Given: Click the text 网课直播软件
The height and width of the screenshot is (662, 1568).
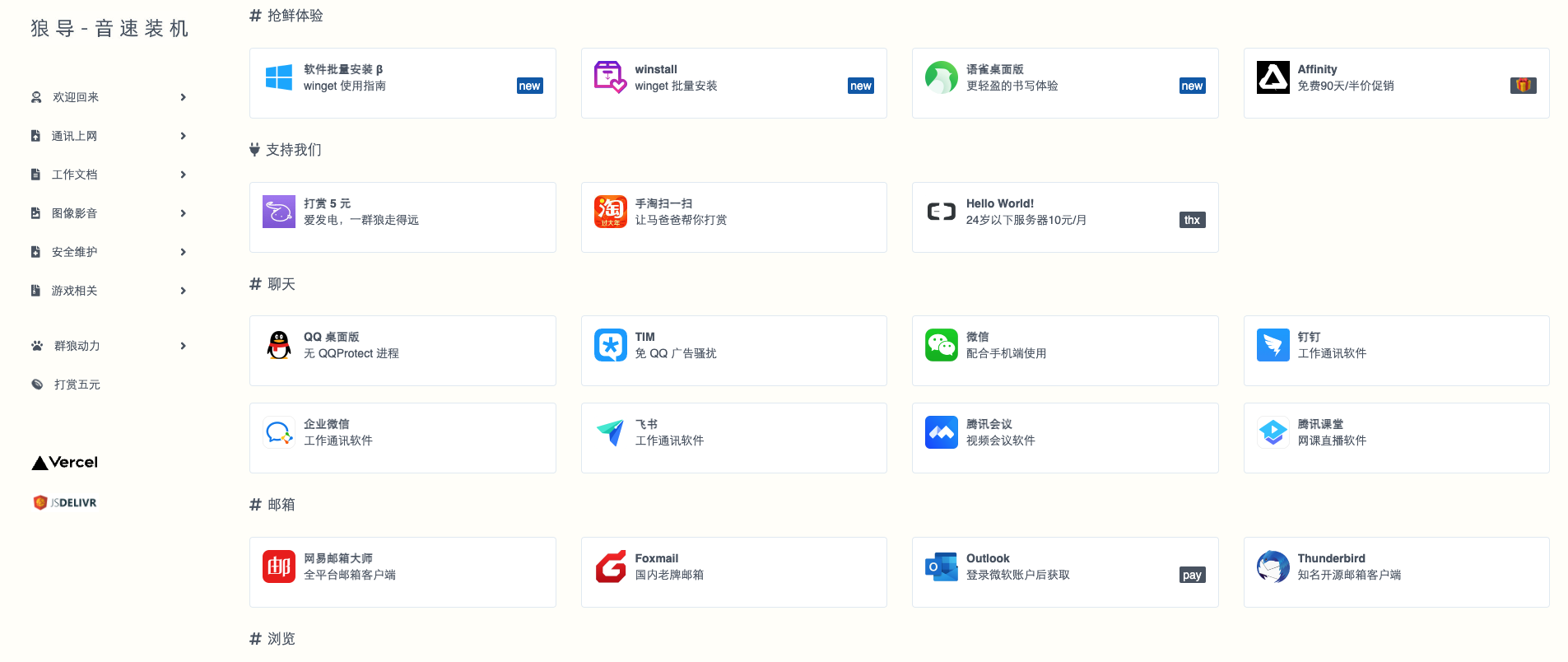Looking at the screenshot, I should (1332, 441).
